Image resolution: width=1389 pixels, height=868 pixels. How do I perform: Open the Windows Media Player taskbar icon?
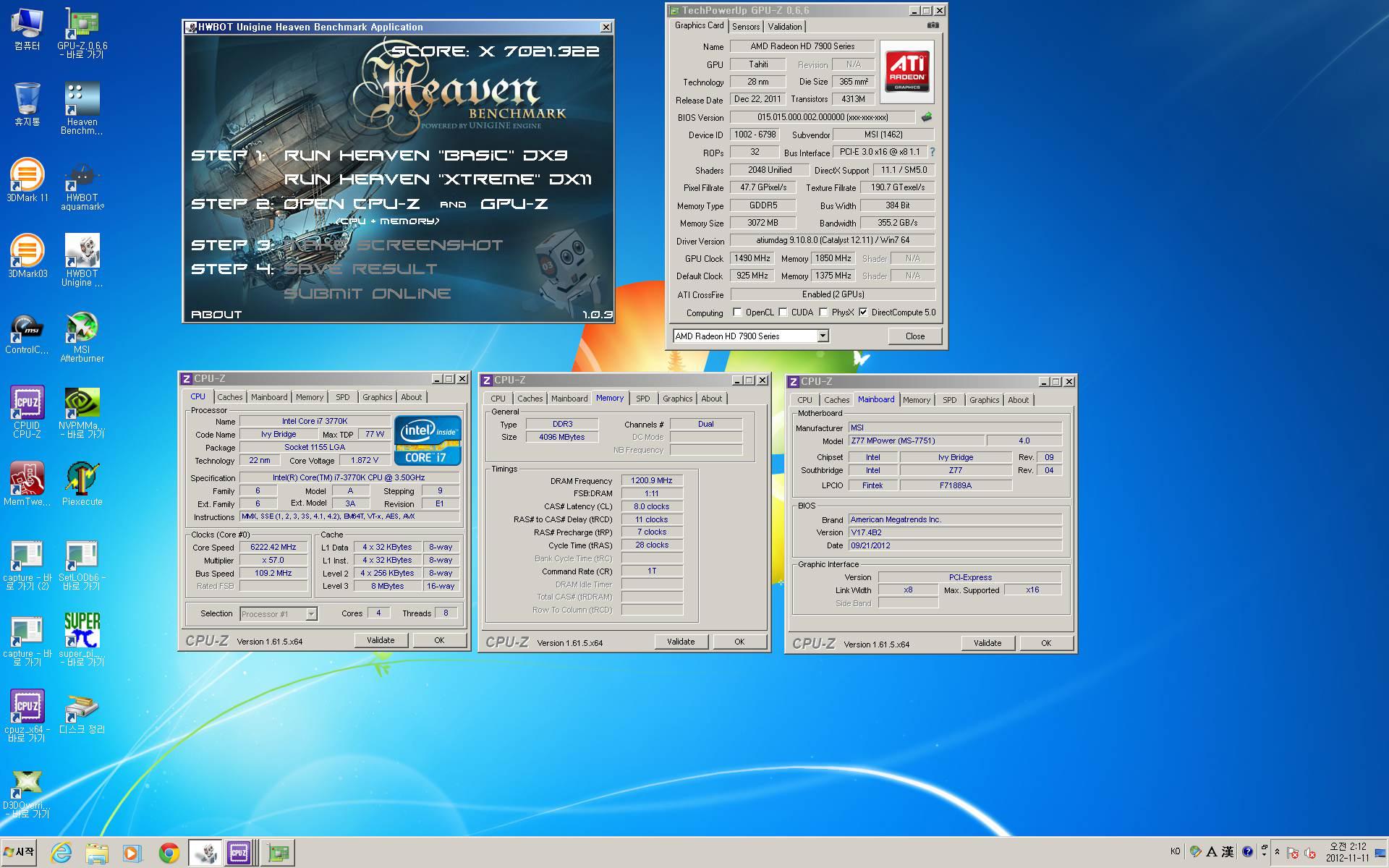coord(132,853)
